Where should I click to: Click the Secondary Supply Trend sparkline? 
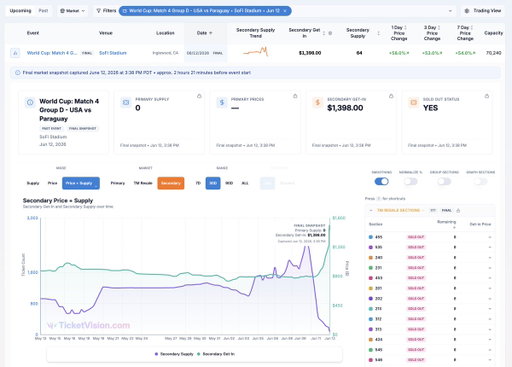pyautogui.click(x=256, y=52)
